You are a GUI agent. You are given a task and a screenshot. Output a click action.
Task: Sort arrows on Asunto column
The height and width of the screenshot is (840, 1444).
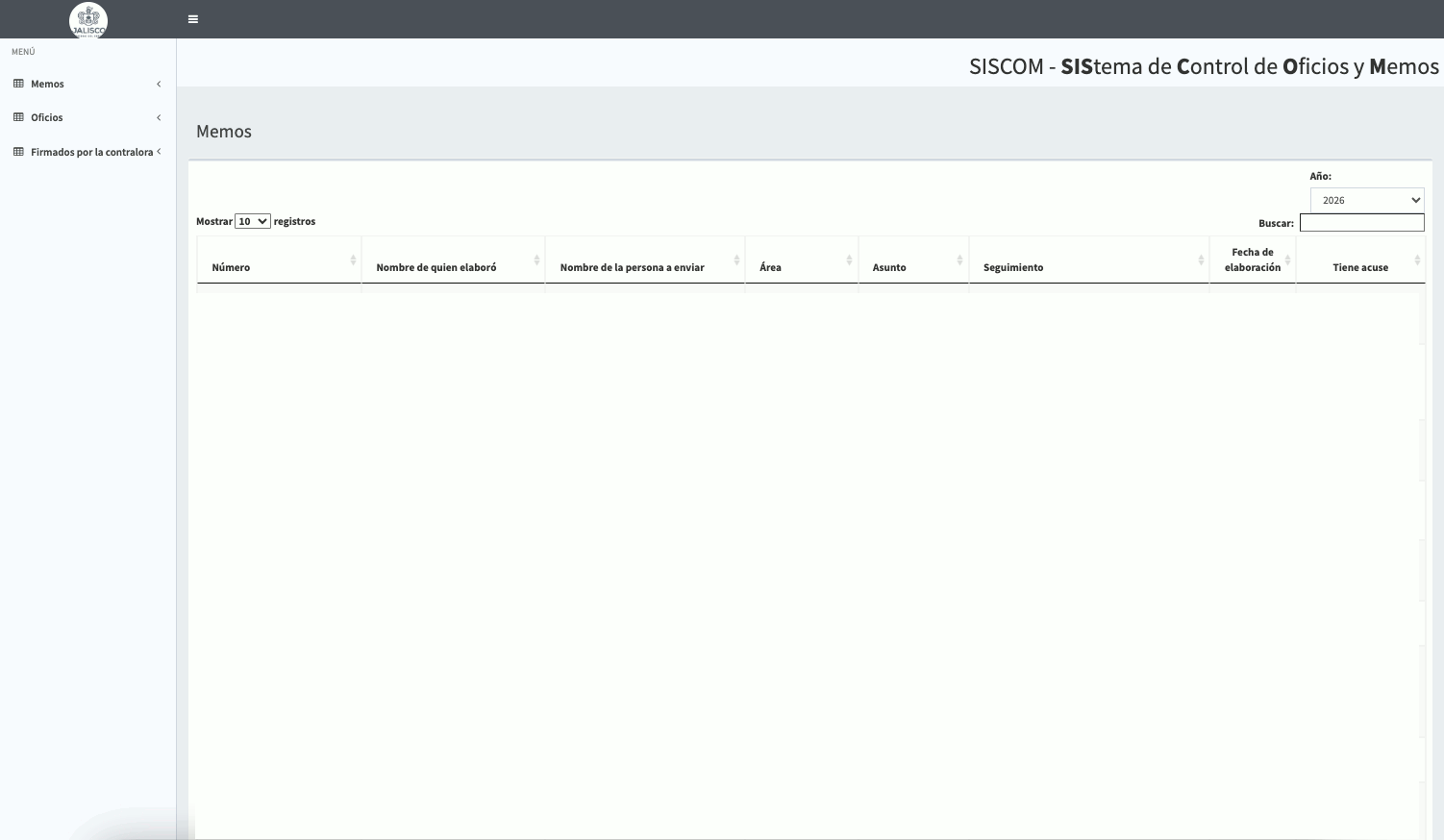click(x=959, y=260)
